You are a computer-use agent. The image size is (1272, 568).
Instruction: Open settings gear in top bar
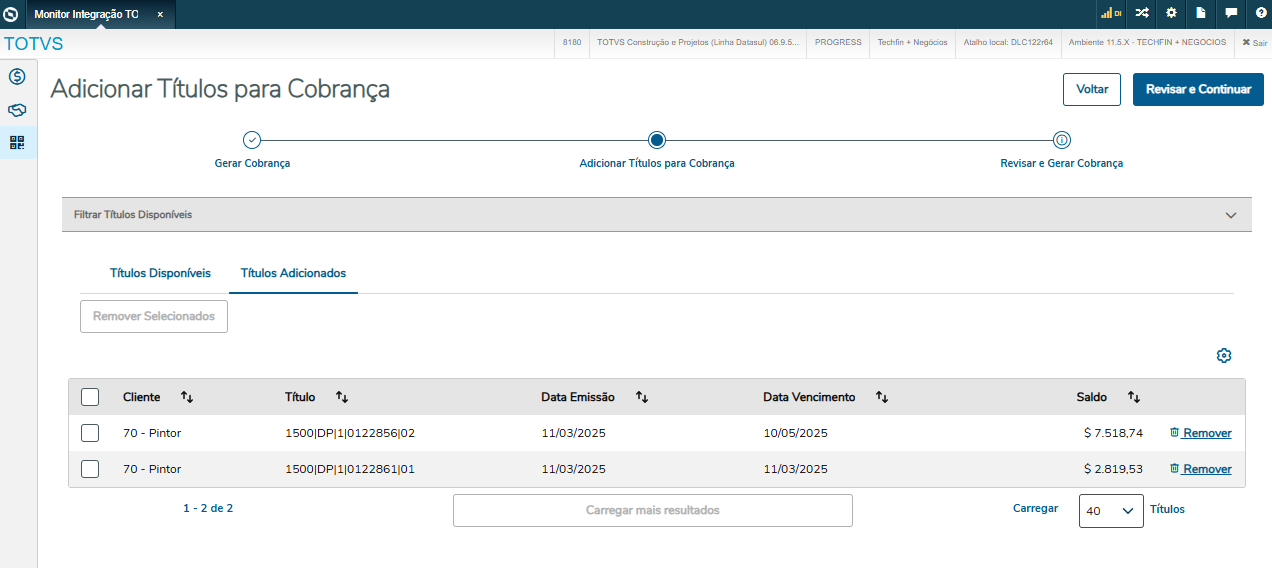(x=1171, y=14)
